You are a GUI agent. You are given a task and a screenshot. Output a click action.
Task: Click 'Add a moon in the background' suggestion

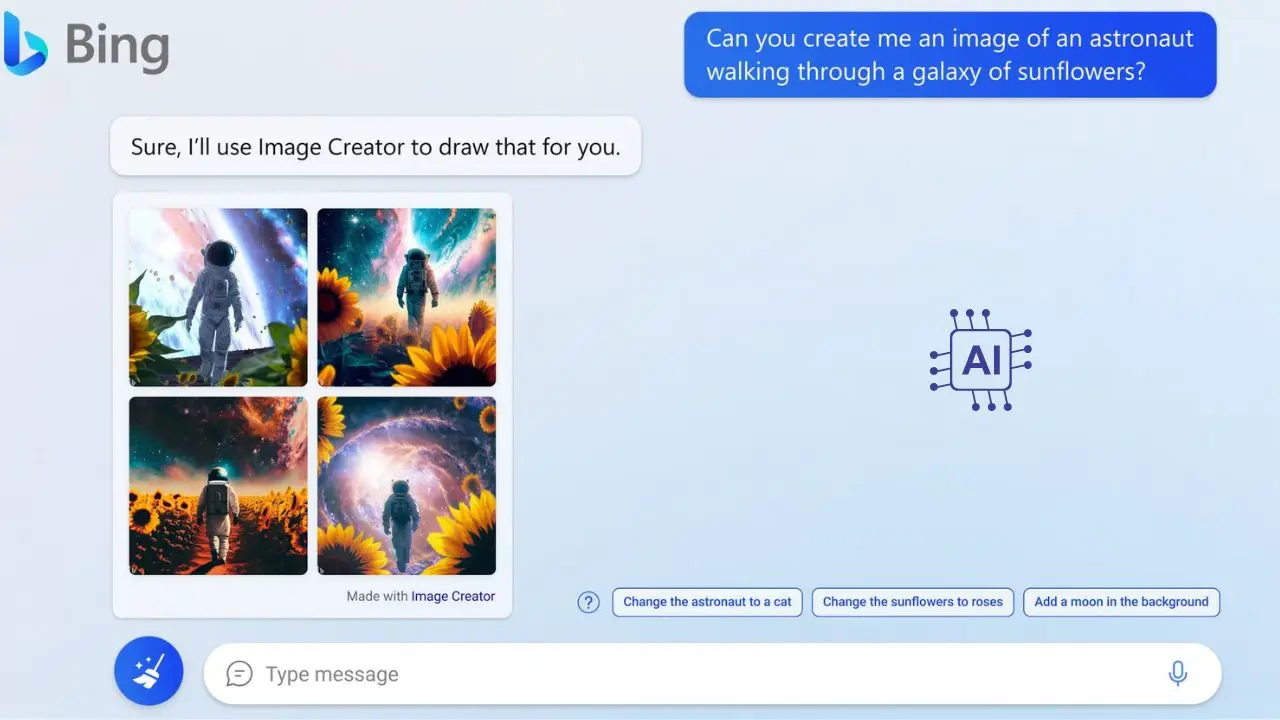1121,602
